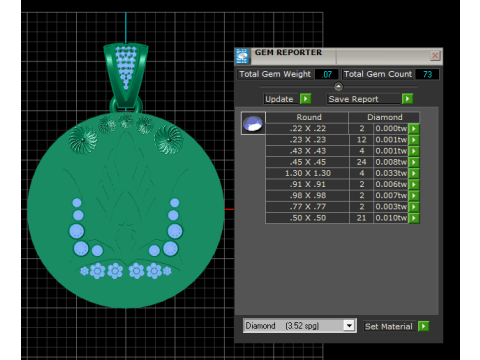Click the 0.010tw weight cell
The height and width of the screenshot is (360, 480).
click(x=391, y=218)
